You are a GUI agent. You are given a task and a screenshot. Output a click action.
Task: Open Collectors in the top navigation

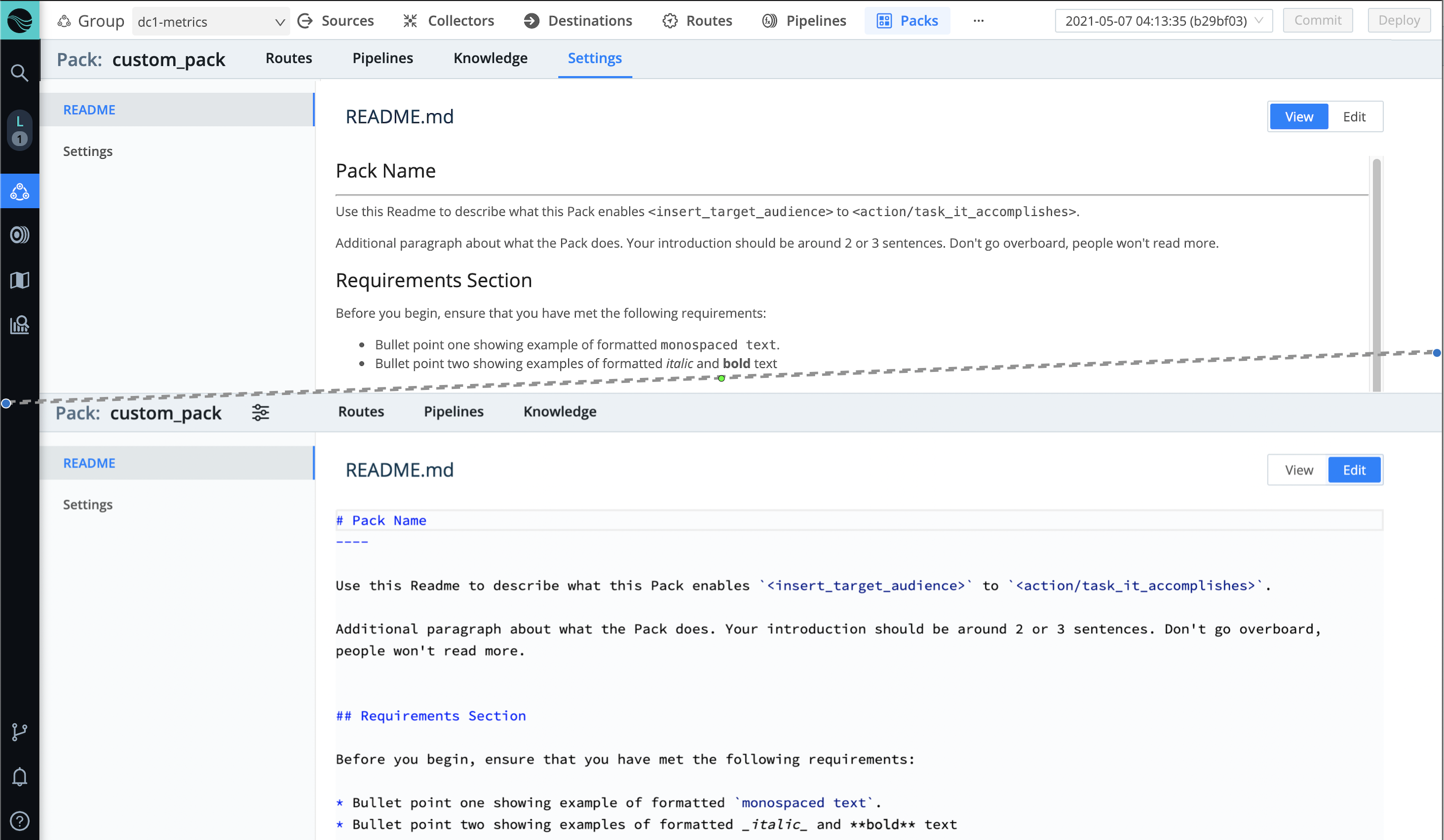pyautogui.click(x=449, y=21)
